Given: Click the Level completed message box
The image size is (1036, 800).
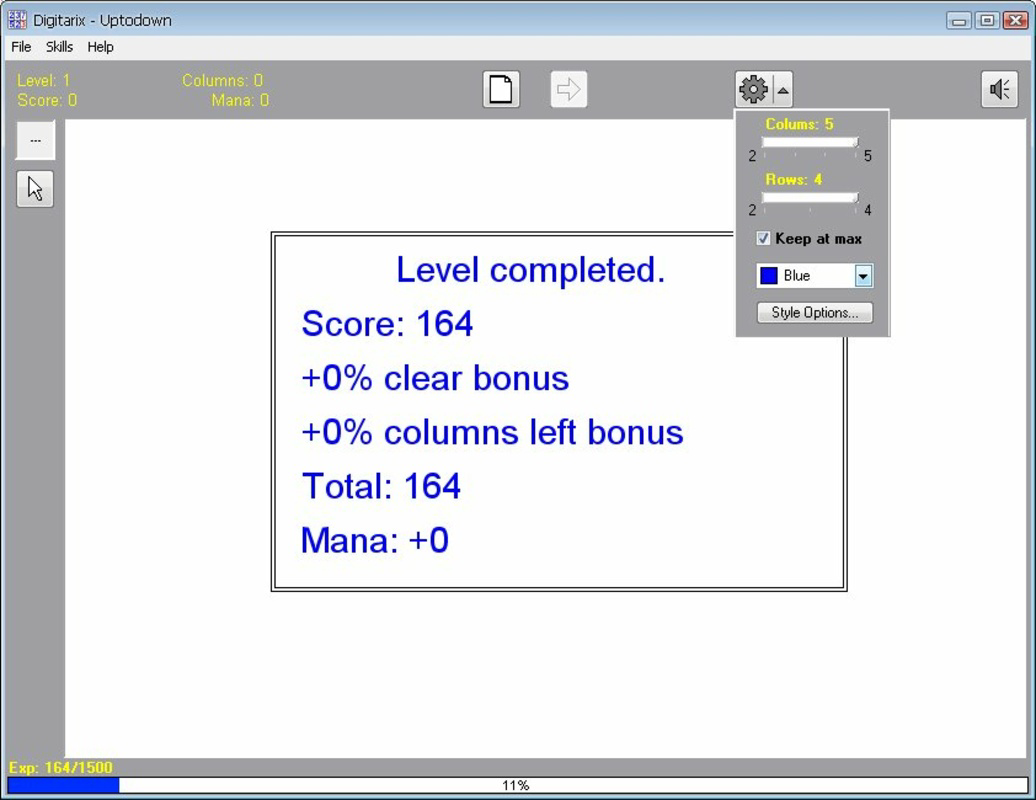Looking at the screenshot, I should 558,412.
